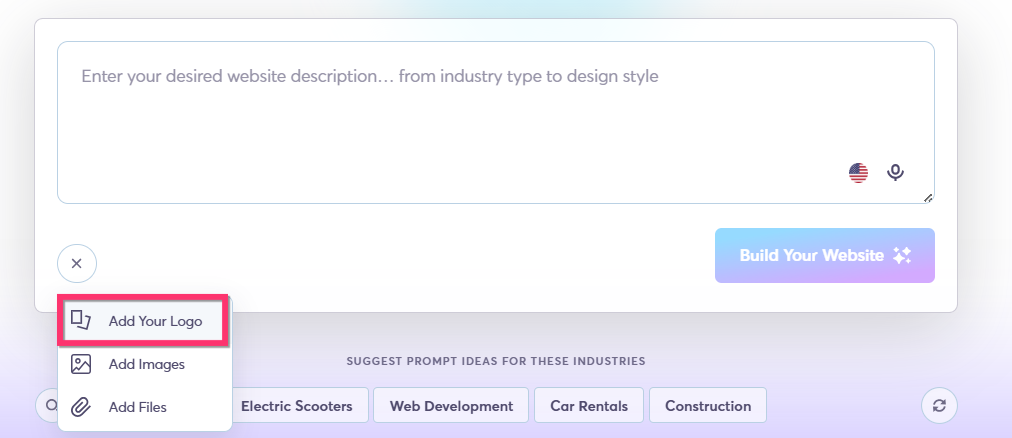Screen dimensions: 1012x438
Task: Click Build Your Website button text
Action: 811,255
